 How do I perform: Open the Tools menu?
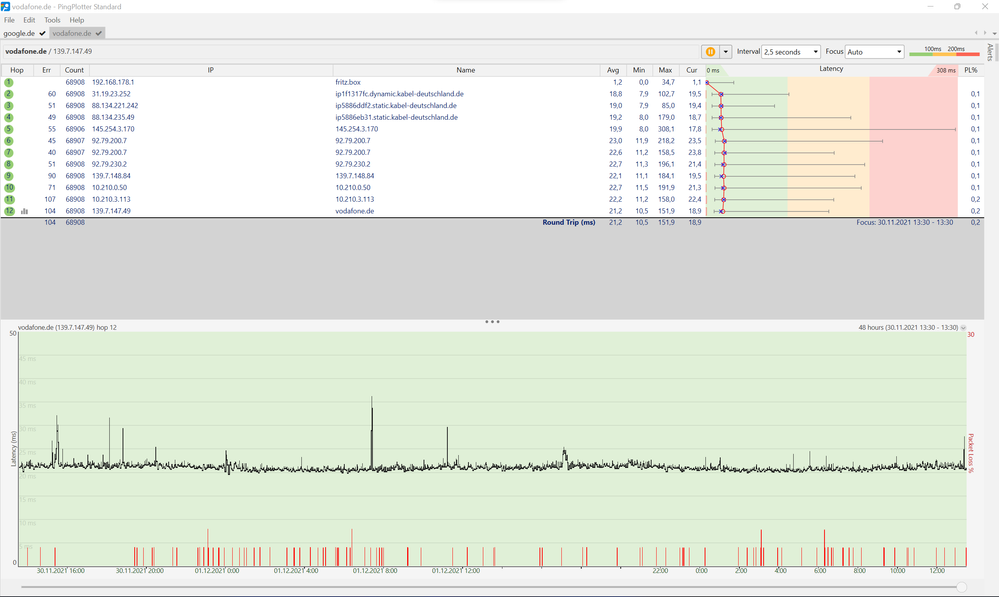coord(52,20)
